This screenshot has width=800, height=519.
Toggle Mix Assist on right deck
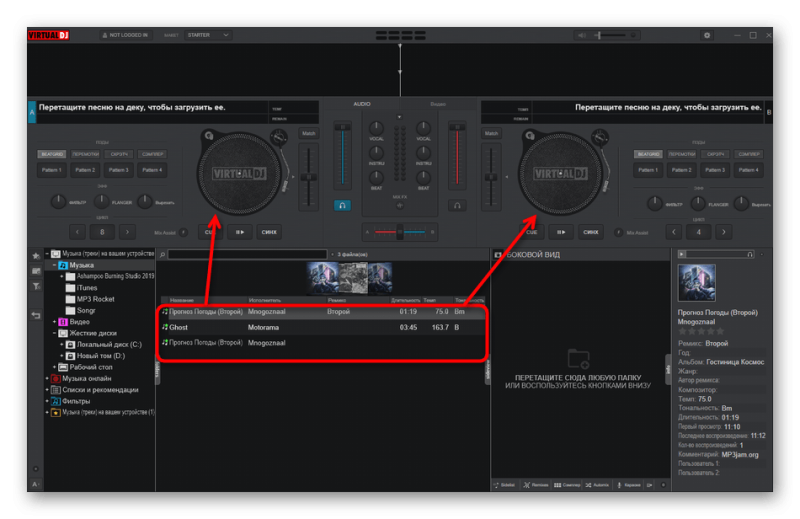pyautogui.click(x=618, y=233)
